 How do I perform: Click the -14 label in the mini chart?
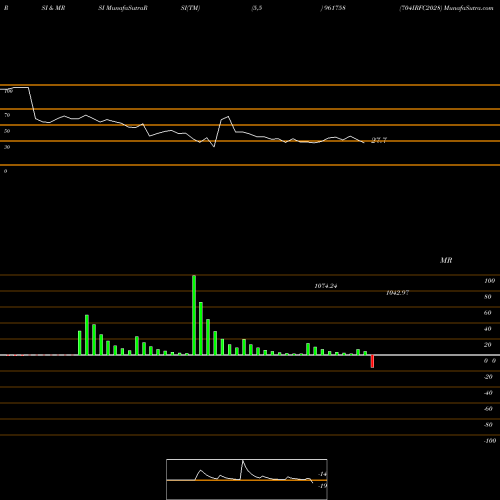pos(322,474)
